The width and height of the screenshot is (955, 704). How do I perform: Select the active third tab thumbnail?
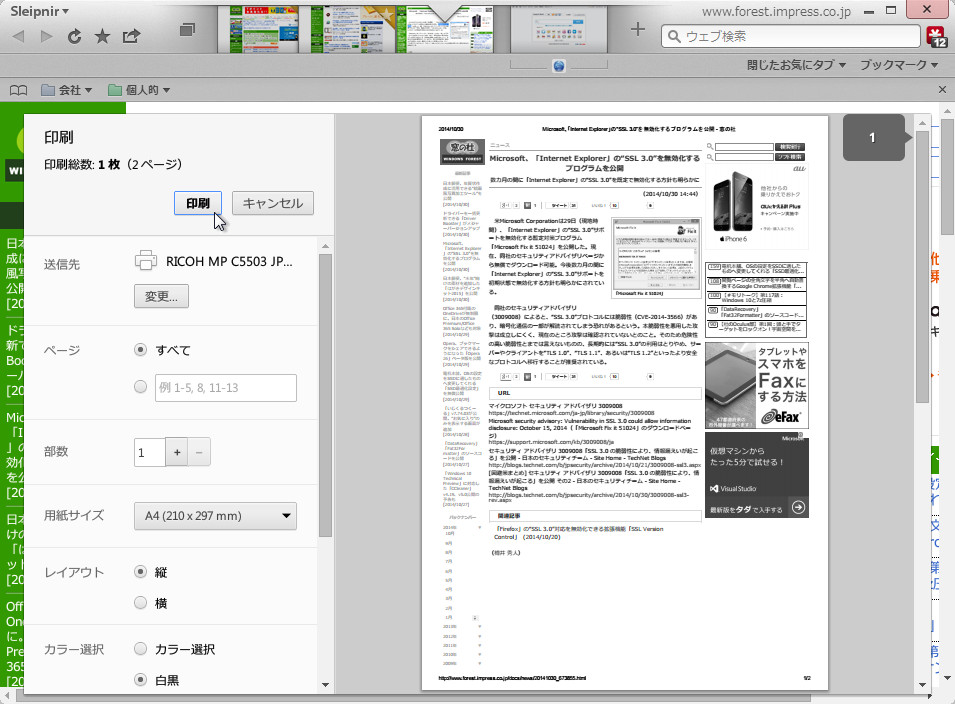point(445,30)
